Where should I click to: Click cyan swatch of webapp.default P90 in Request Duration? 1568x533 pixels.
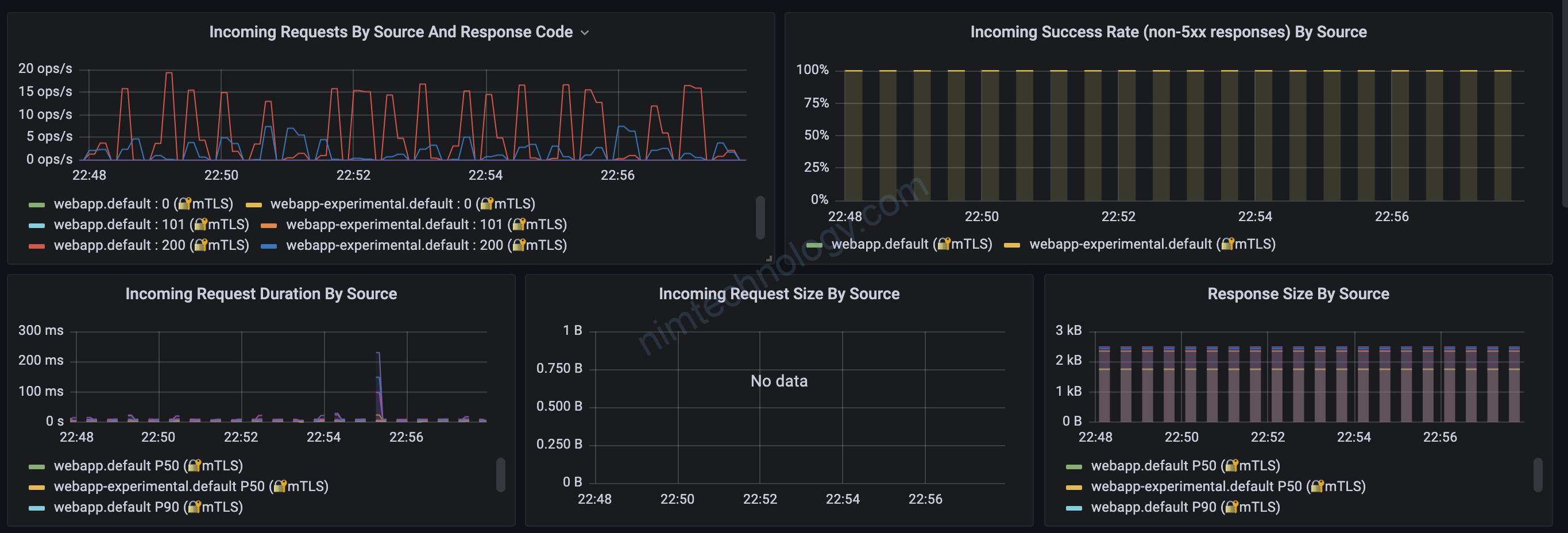37,508
